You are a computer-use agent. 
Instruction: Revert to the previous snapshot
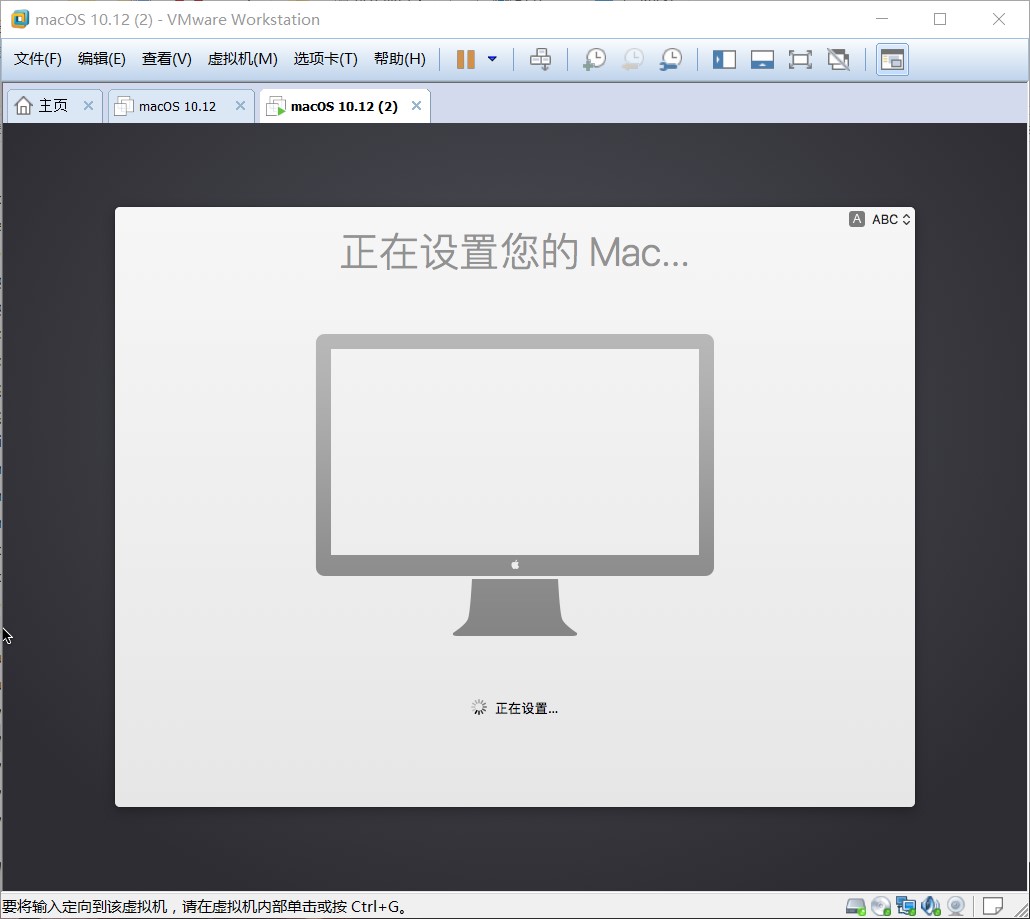[633, 59]
